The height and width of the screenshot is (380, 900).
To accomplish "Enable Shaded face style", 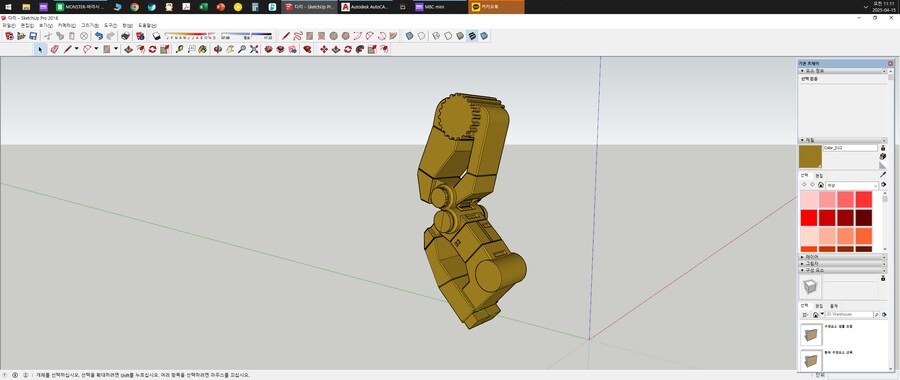I will coord(460,36).
